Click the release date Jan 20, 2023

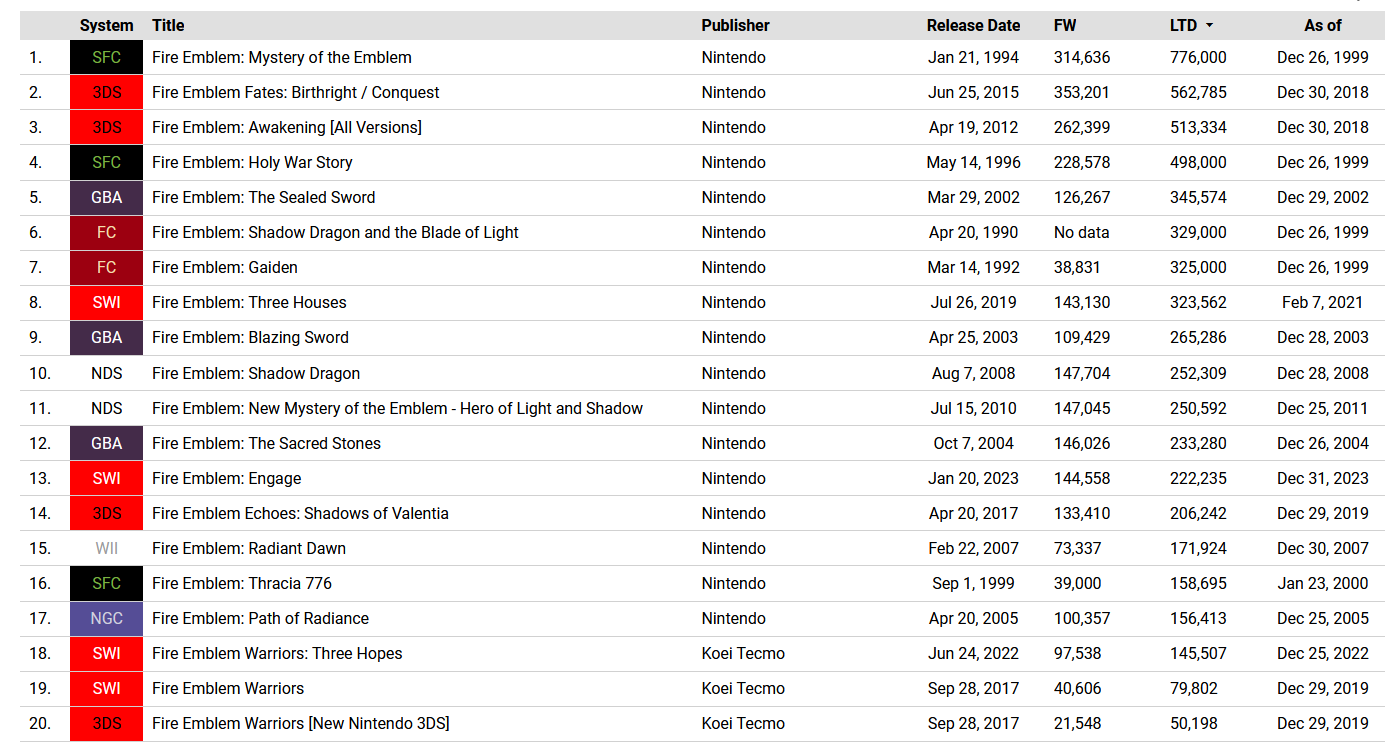coord(973,479)
